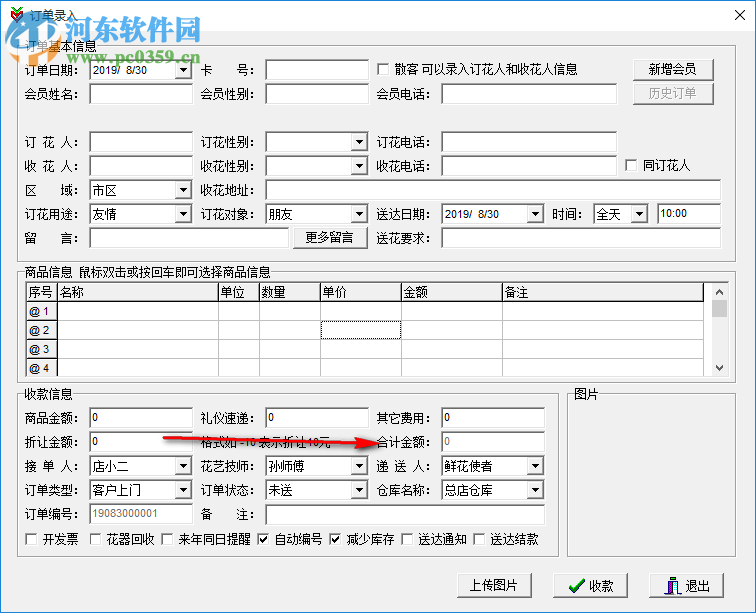
Task: Click the 订花人 name field
Action: [x=141, y=142]
